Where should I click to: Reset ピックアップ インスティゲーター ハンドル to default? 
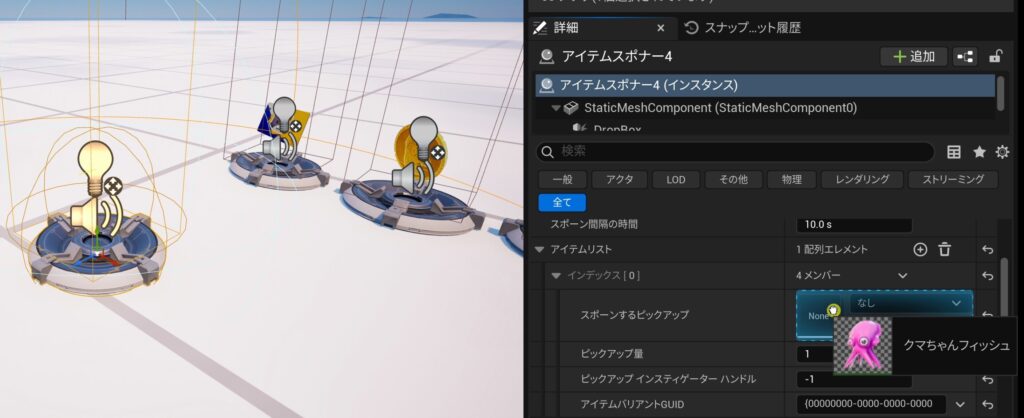[986, 379]
